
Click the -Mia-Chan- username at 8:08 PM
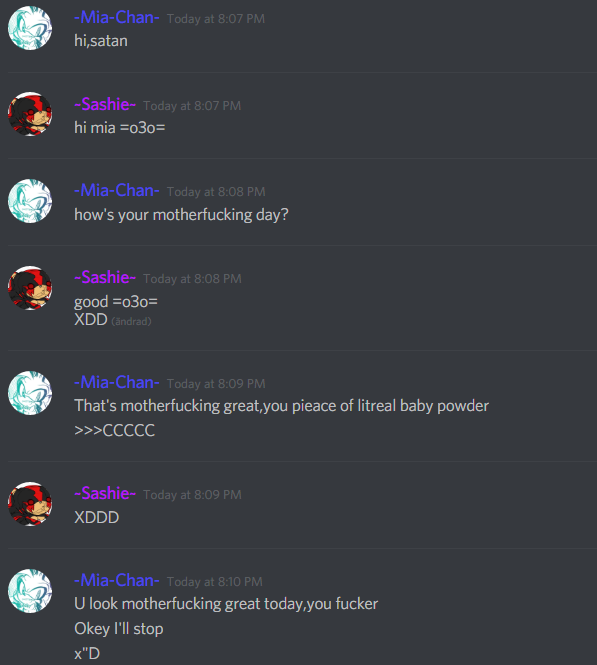pyautogui.click(x=117, y=190)
